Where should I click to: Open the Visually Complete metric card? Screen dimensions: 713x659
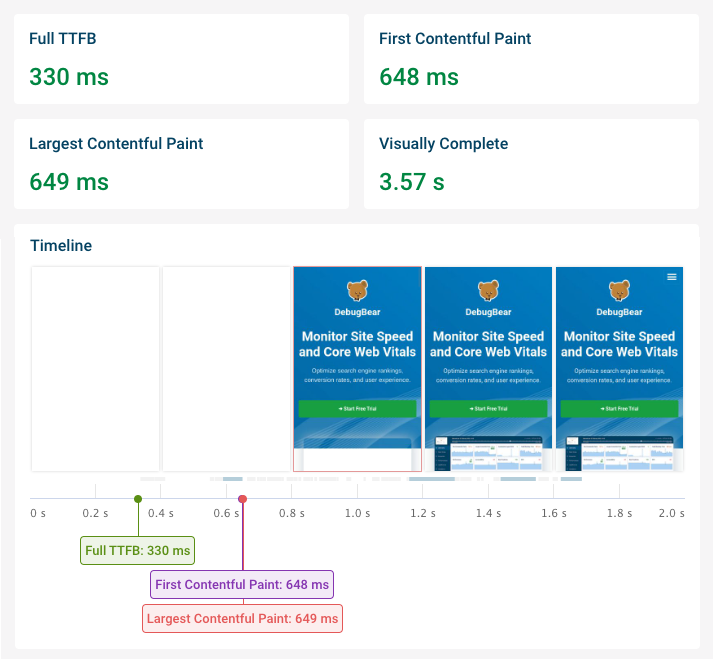pos(531,164)
